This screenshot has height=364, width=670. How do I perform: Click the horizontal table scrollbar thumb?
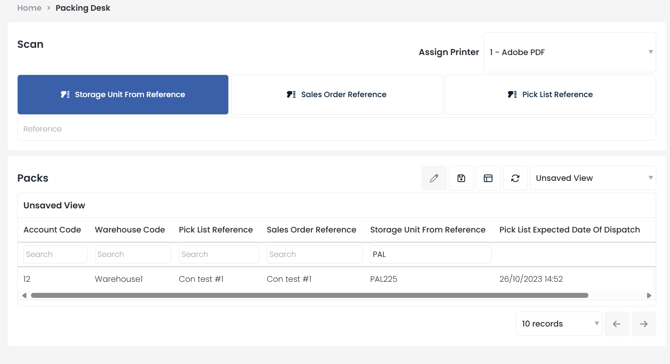[310, 296]
